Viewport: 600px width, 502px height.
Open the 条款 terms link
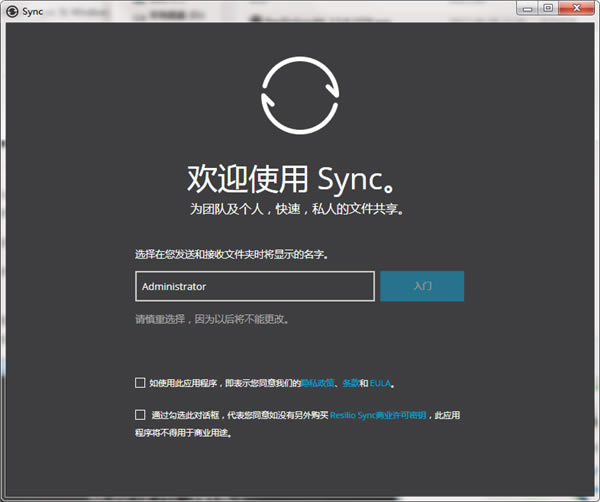click(x=349, y=383)
